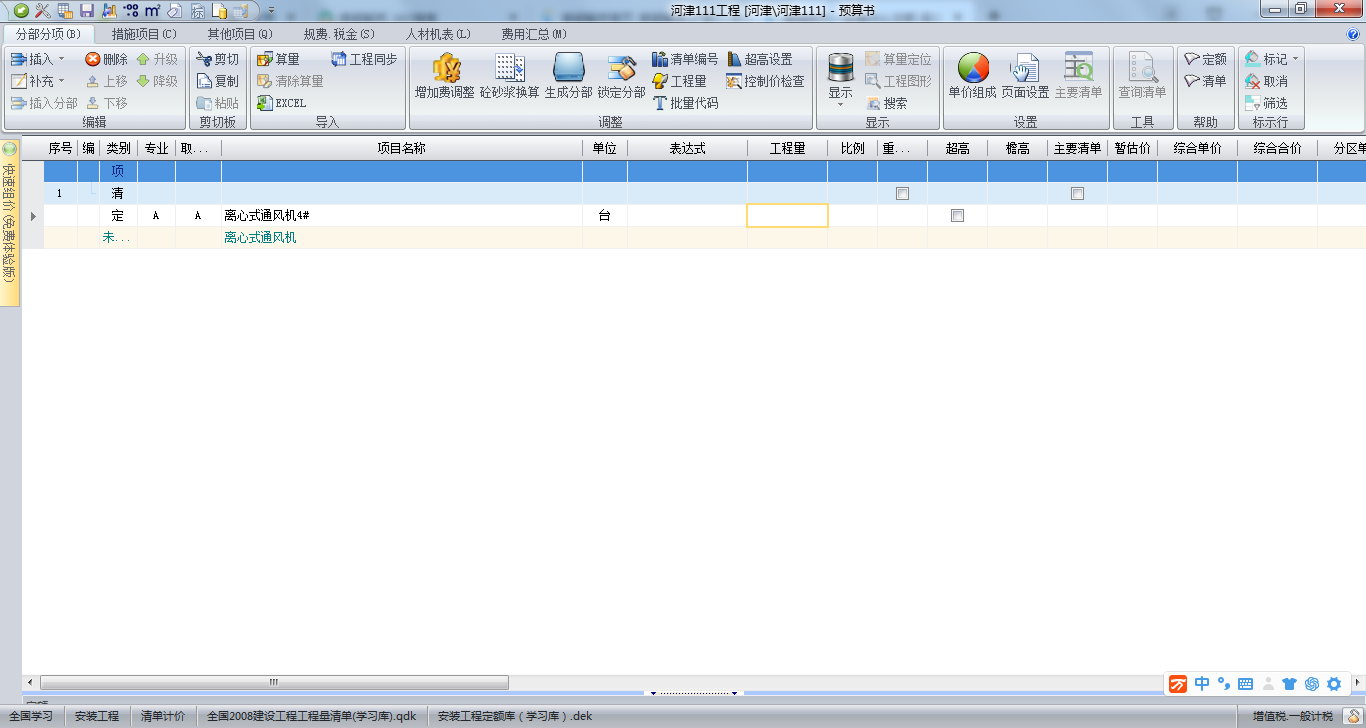Click the 复制 (copy) button
The height and width of the screenshot is (728, 1366).
click(x=218, y=81)
